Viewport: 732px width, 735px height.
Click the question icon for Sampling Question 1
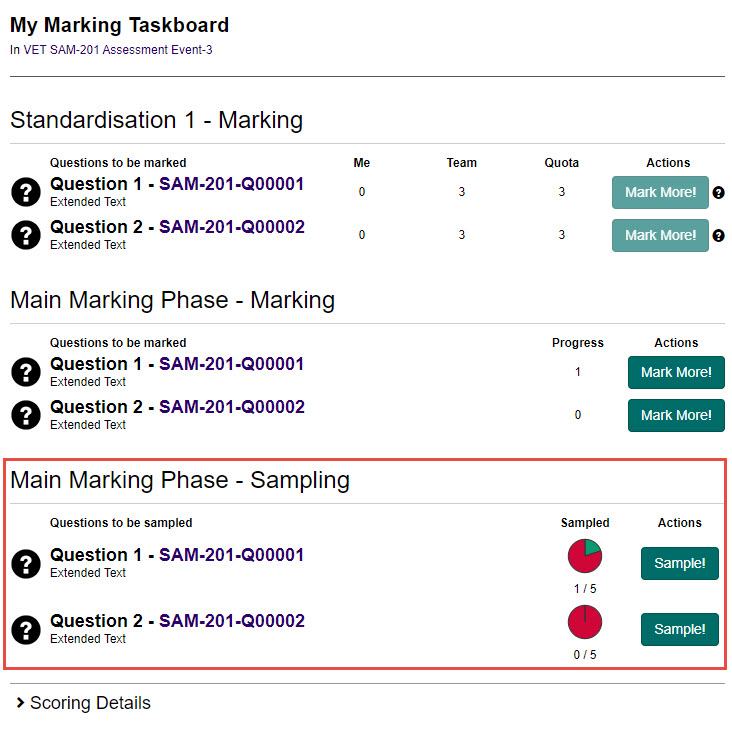[x=26, y=563]
